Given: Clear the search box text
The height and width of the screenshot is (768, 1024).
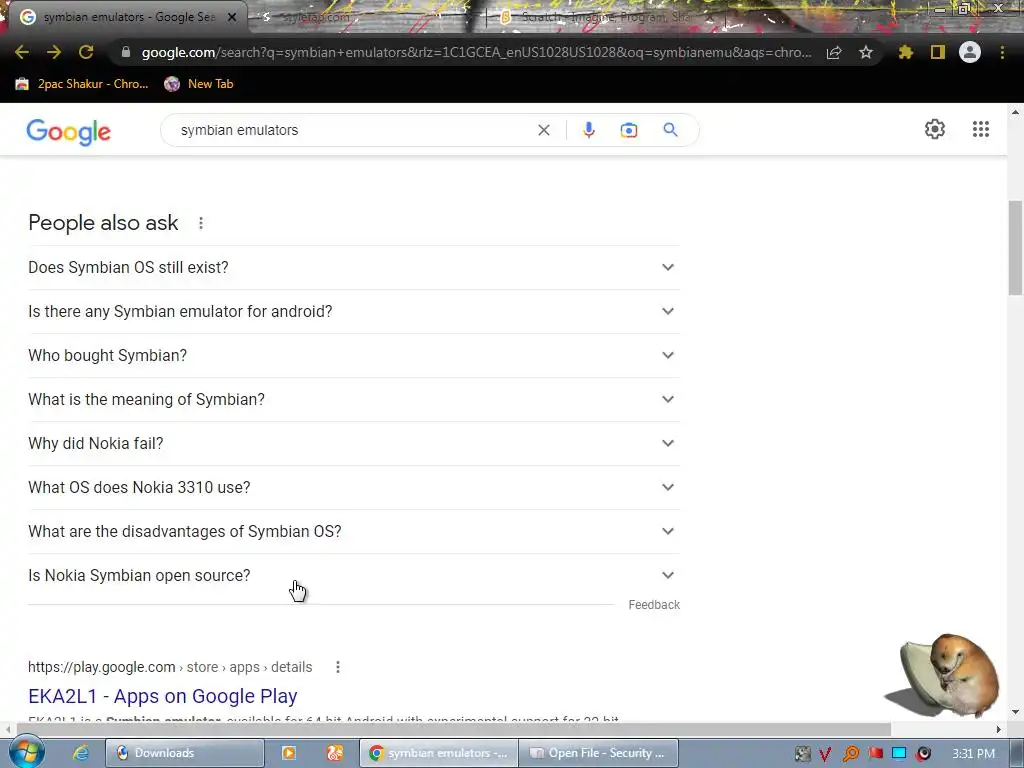Looking at the screenshot, I should click(x=543, y=130).
